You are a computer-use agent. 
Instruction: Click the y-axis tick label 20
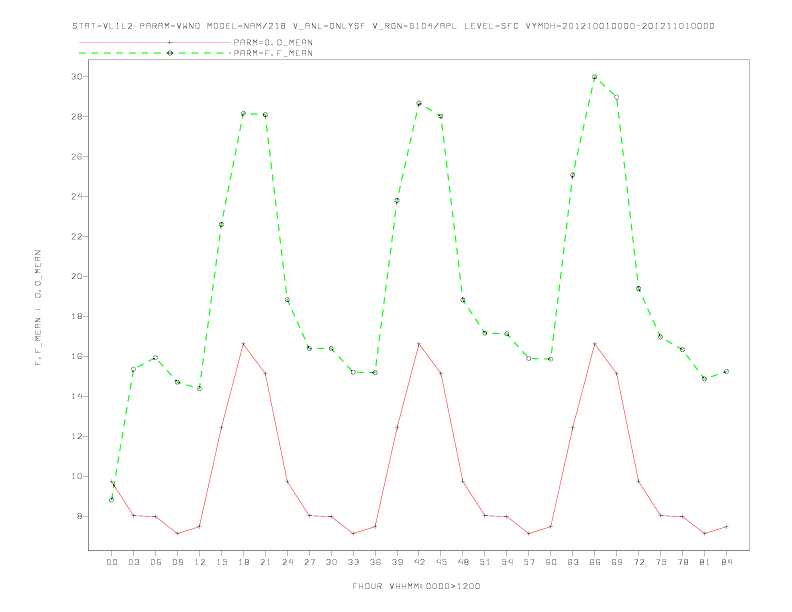click(x=77, y=277)
